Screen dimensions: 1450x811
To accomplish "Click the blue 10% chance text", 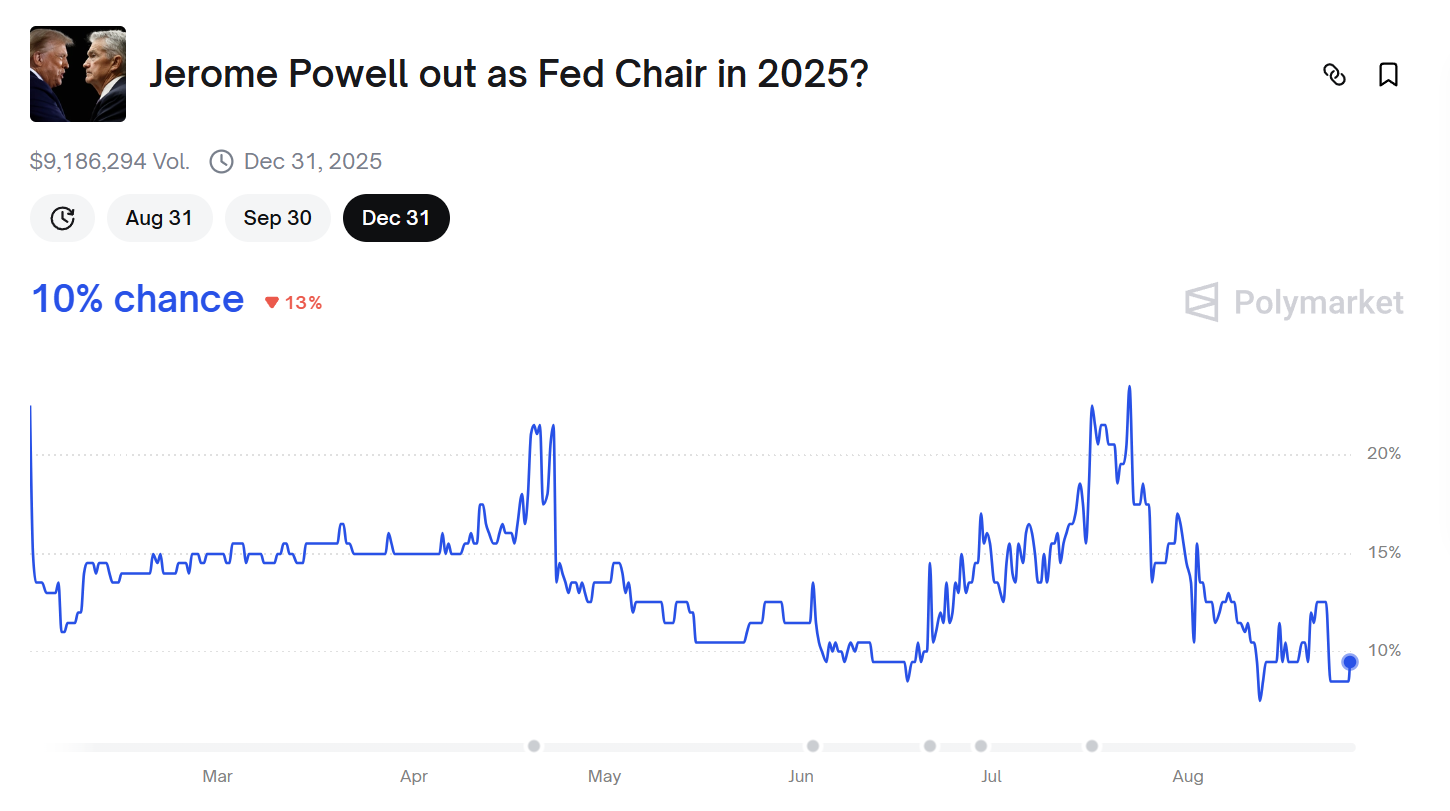I will 137,298.
